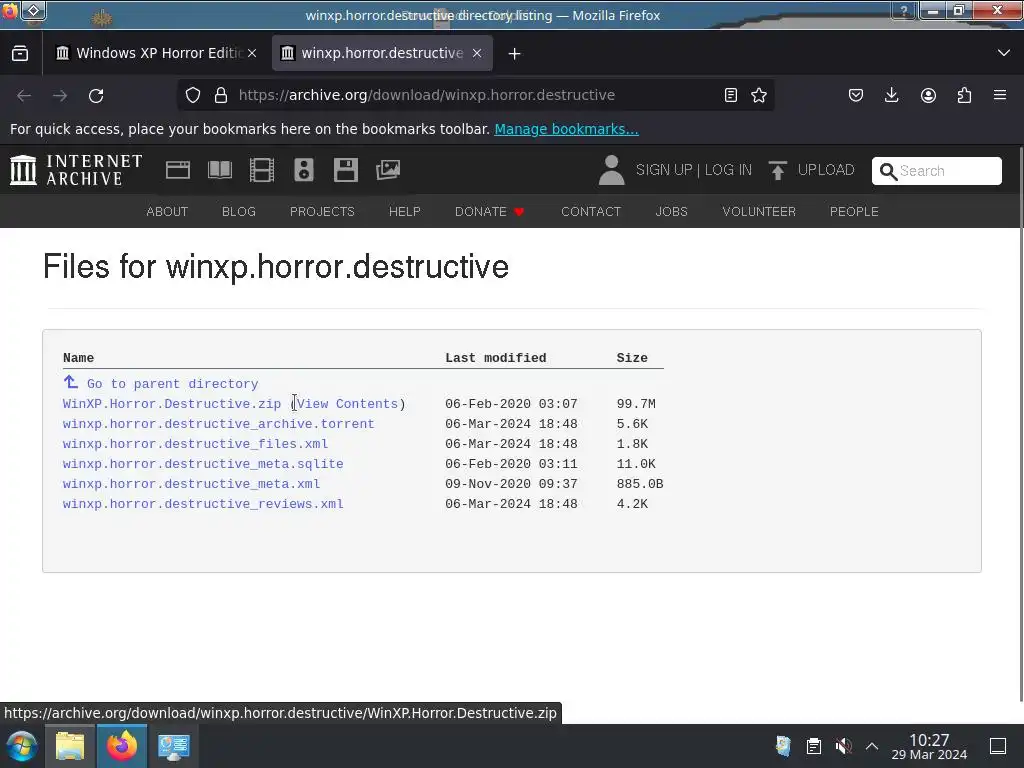The image size is (1024, 768).
Task: Close the winxp.horror.destructive tab
Action: (477, 54)
